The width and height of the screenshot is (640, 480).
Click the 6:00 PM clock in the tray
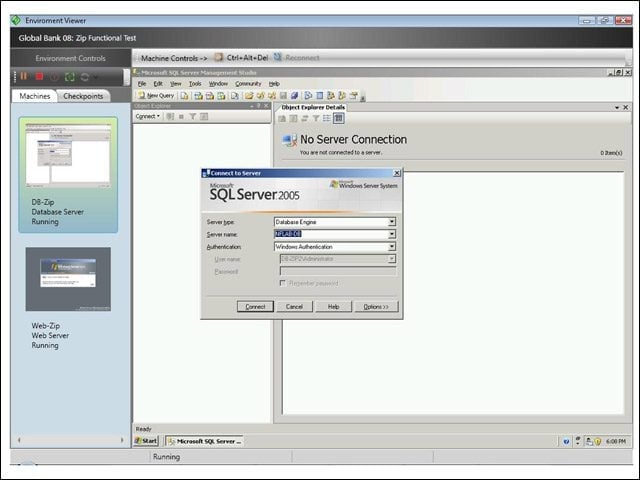tap(616, 441)
